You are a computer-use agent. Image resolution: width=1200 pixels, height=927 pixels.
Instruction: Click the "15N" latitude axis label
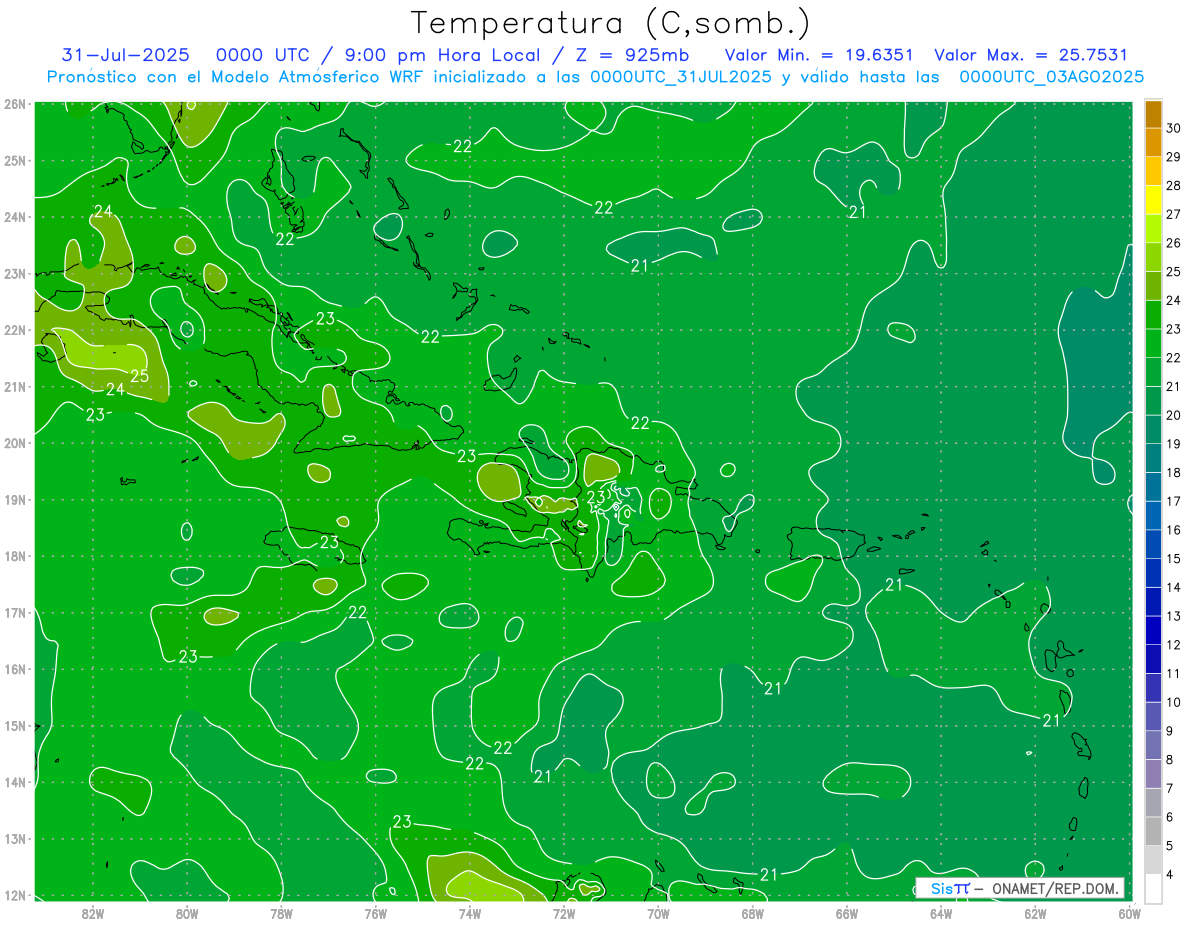pyautogui.click(x=15, y=726)
